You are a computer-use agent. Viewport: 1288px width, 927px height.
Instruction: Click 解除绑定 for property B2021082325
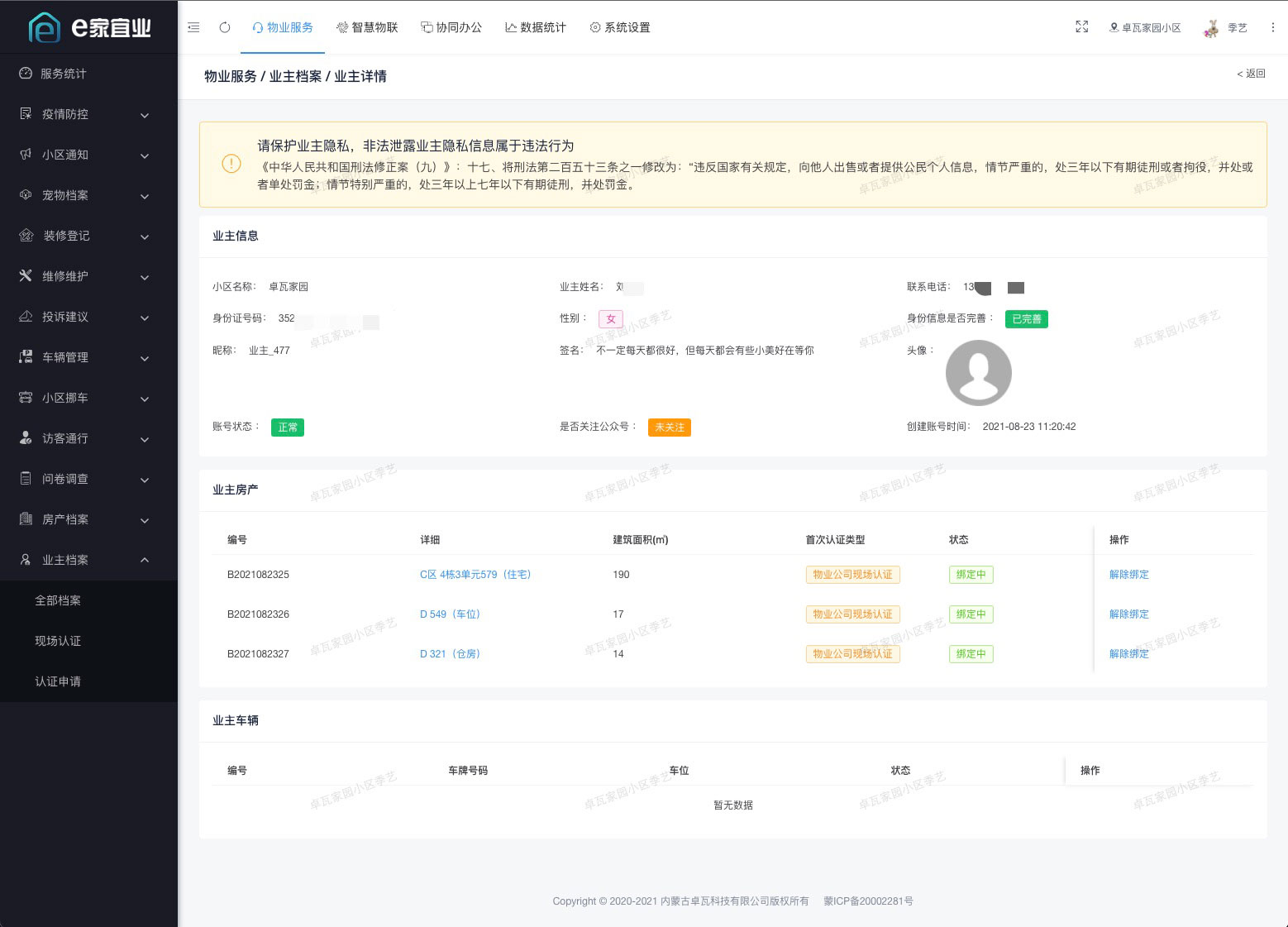pyautogui.click(x=1128, y=574)
